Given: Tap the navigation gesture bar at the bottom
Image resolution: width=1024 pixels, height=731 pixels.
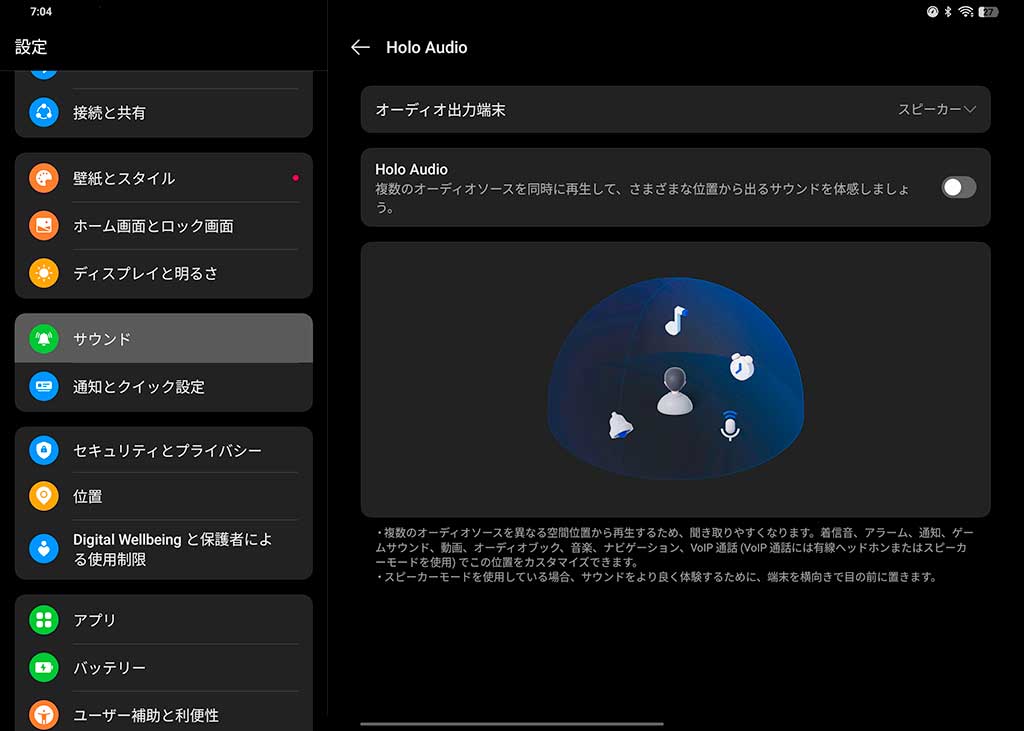Looking at the screenshot, I should [511, 723].
